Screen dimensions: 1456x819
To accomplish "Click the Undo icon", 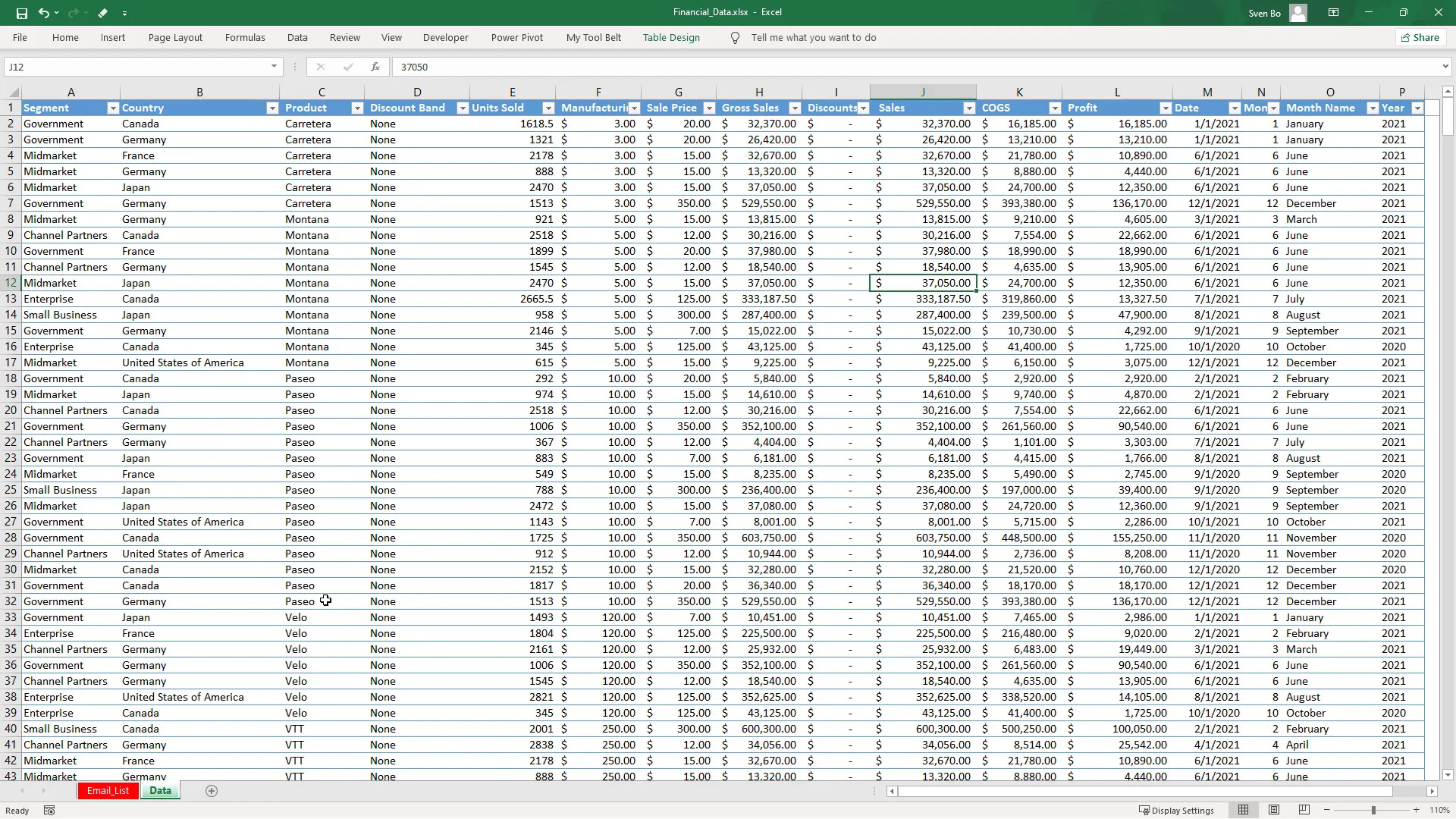I will pos(44,13).
